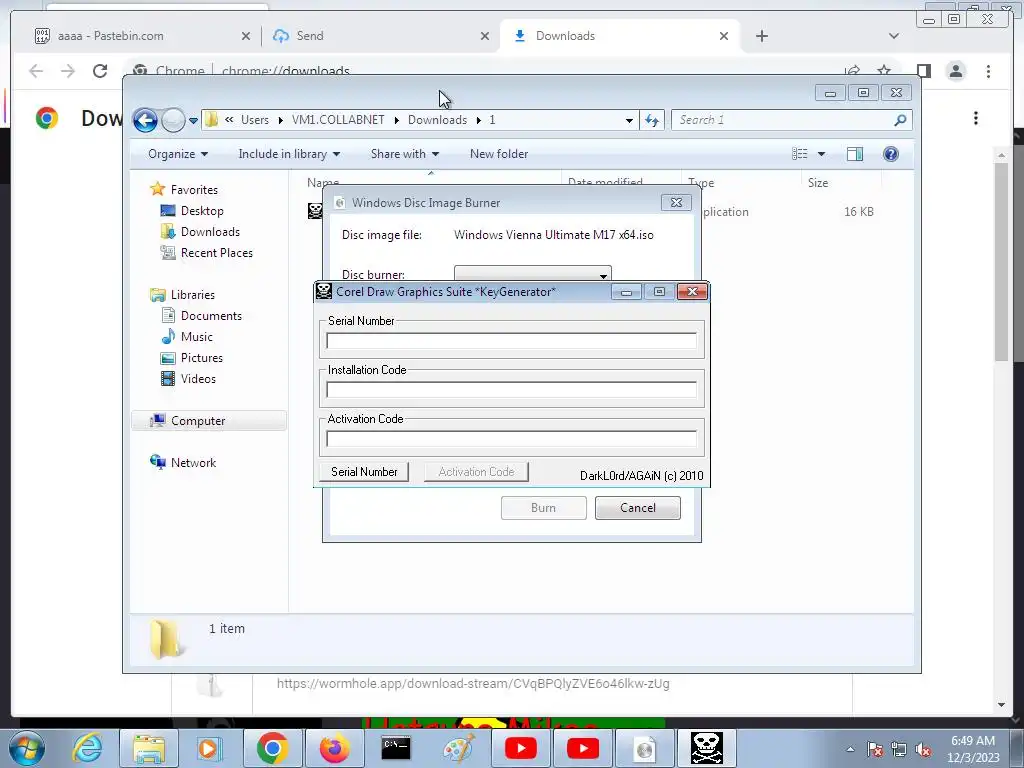Click the refresh button next to address bar
Image resolution: width=1024 pixels, height=768 pixels.
point(652,120)
